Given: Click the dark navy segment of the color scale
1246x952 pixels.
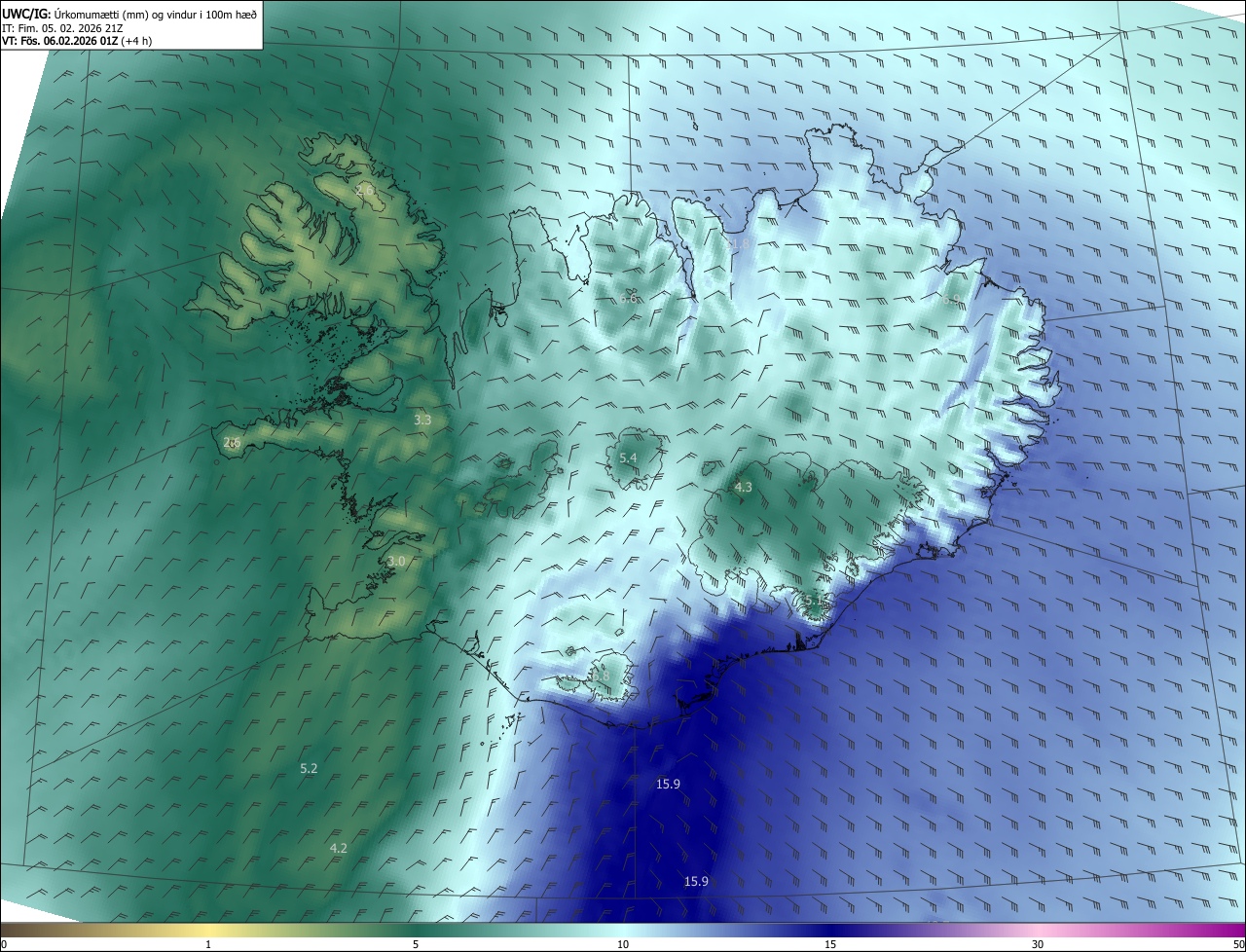Looking at the screenshot, I should (830, 930).
